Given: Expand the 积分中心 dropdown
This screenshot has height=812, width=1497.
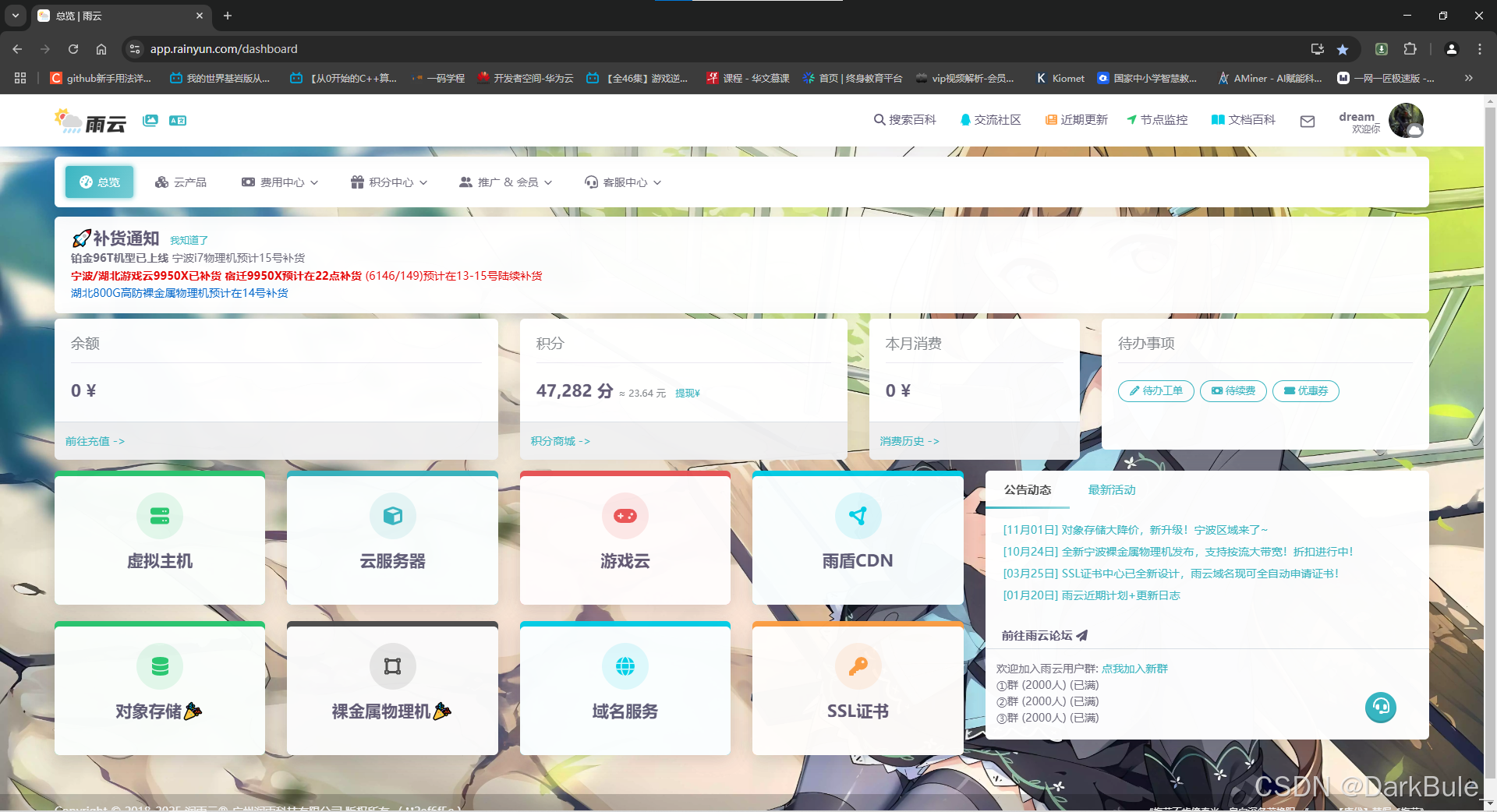Looking at the screenshot, I should 389,182.
